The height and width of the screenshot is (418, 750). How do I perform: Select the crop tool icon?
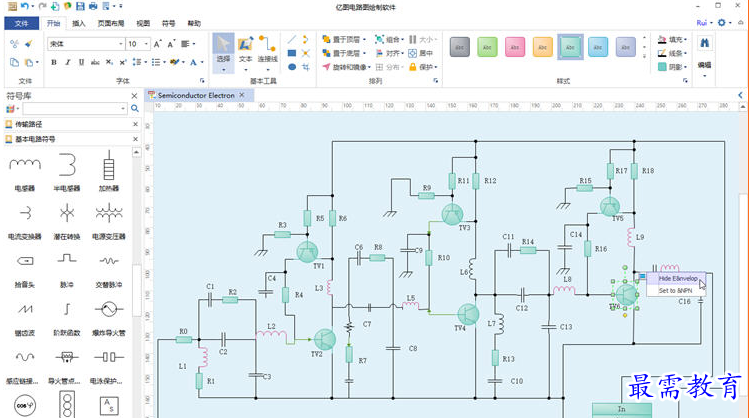click(x=306, y=67)
